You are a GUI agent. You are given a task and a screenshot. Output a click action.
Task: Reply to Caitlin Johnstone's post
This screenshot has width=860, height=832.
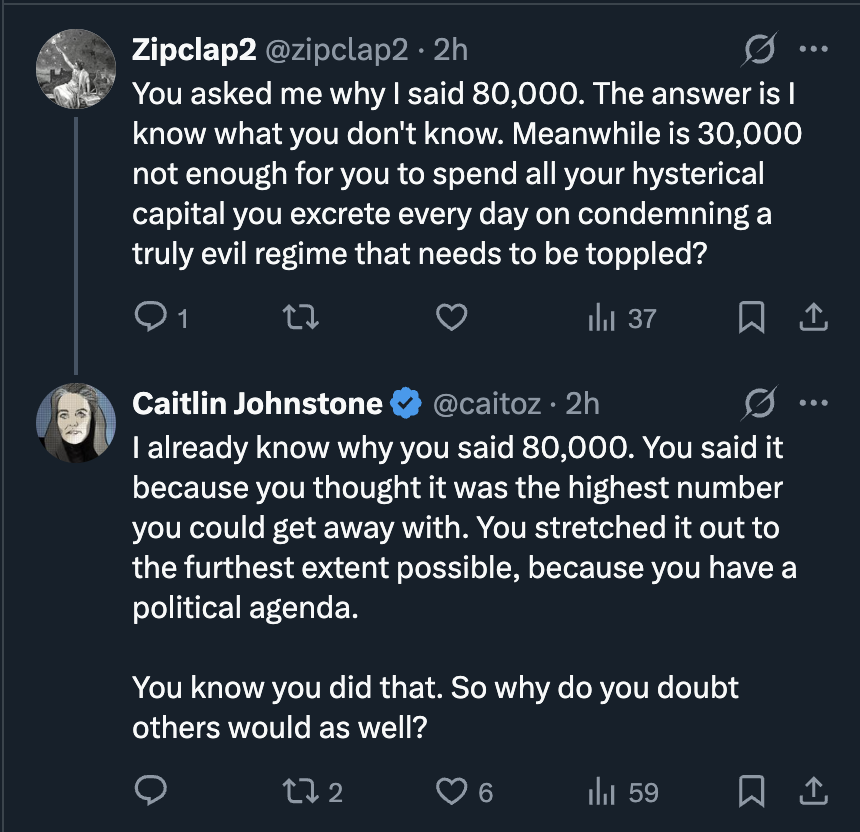149,792
